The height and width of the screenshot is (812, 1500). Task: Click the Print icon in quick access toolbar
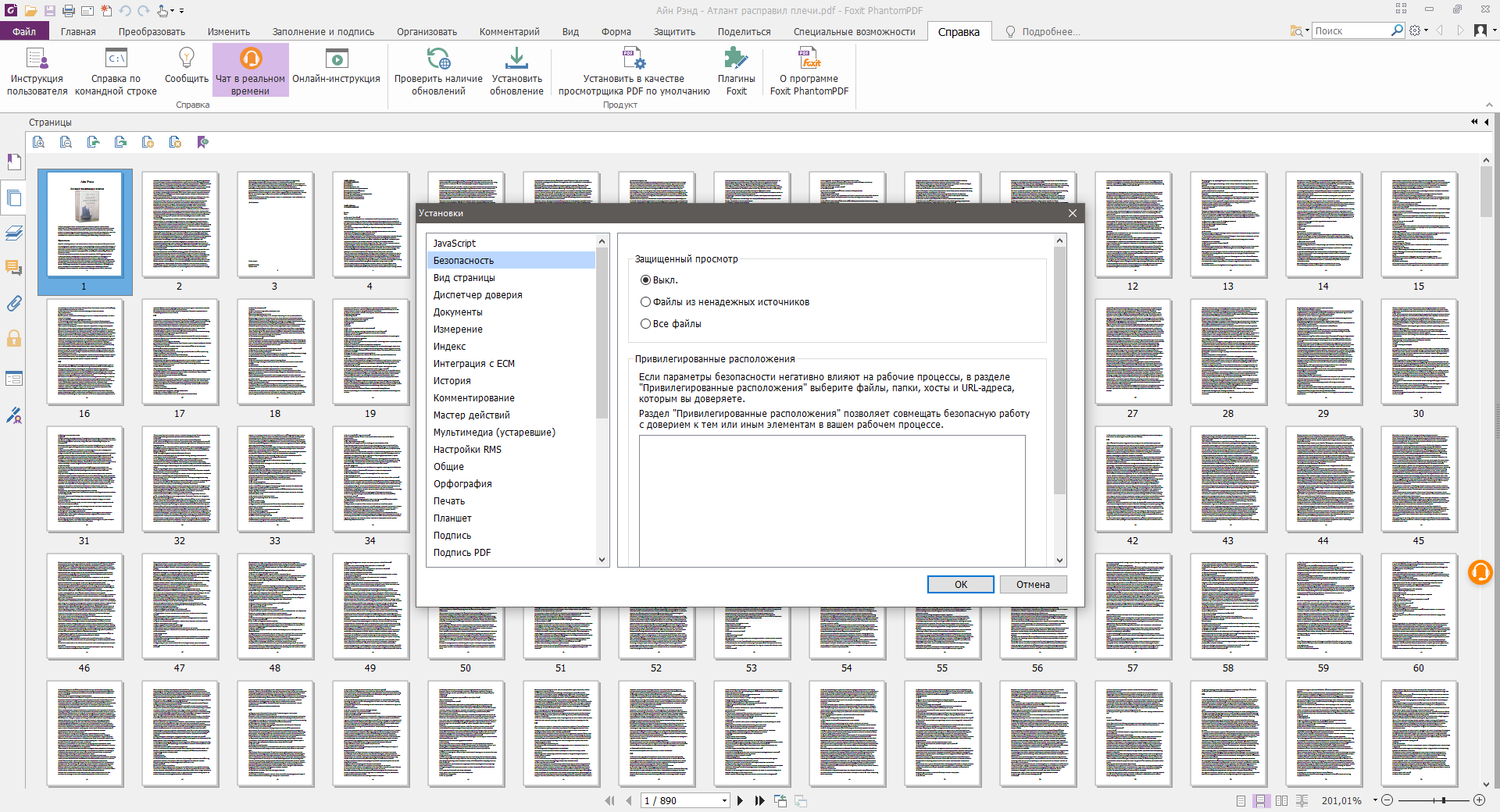(x=69, y=11)
